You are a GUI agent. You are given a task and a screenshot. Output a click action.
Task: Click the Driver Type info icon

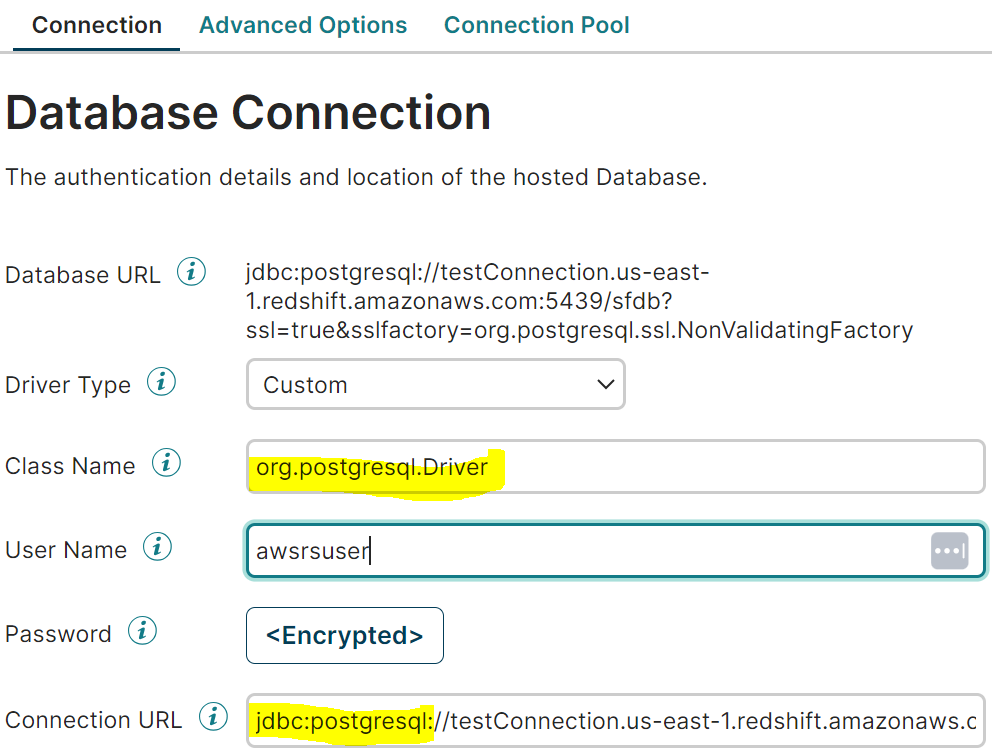click(x=162, y=383)
